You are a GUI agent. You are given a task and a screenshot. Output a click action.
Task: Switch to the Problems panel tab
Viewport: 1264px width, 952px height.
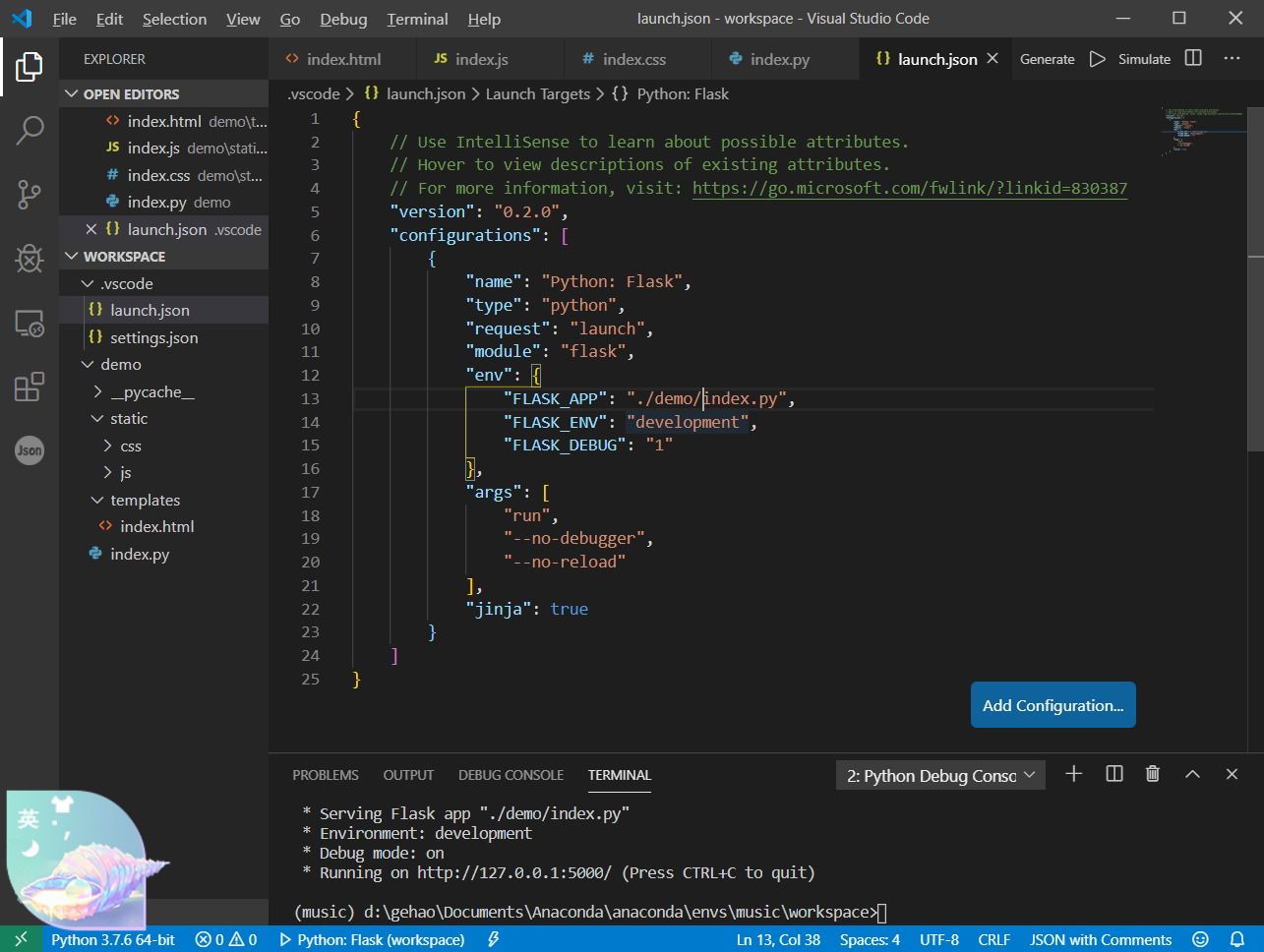(326, 775)
